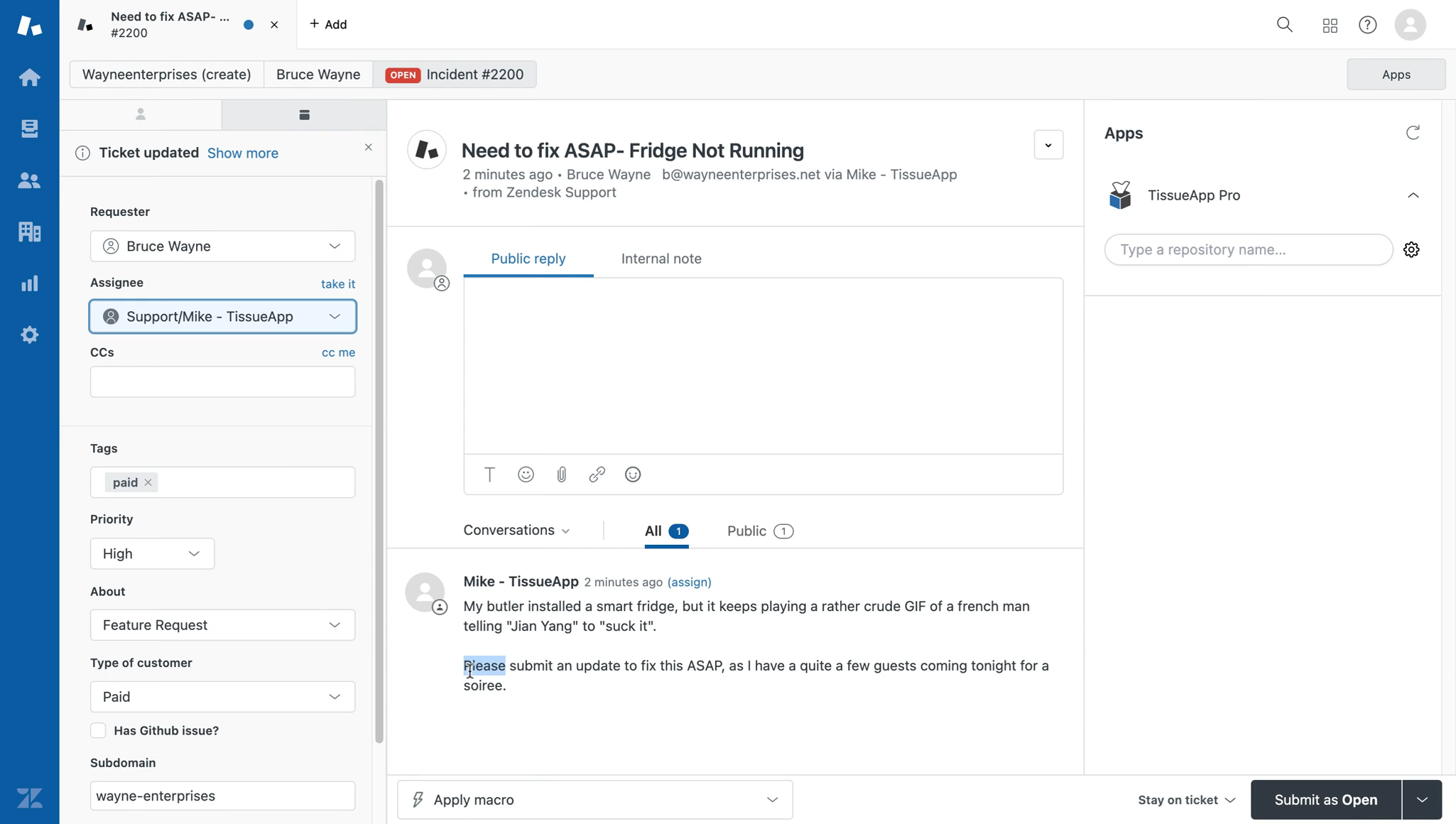
Task: Open the Priority High dropdown
Action: (152, 553)
